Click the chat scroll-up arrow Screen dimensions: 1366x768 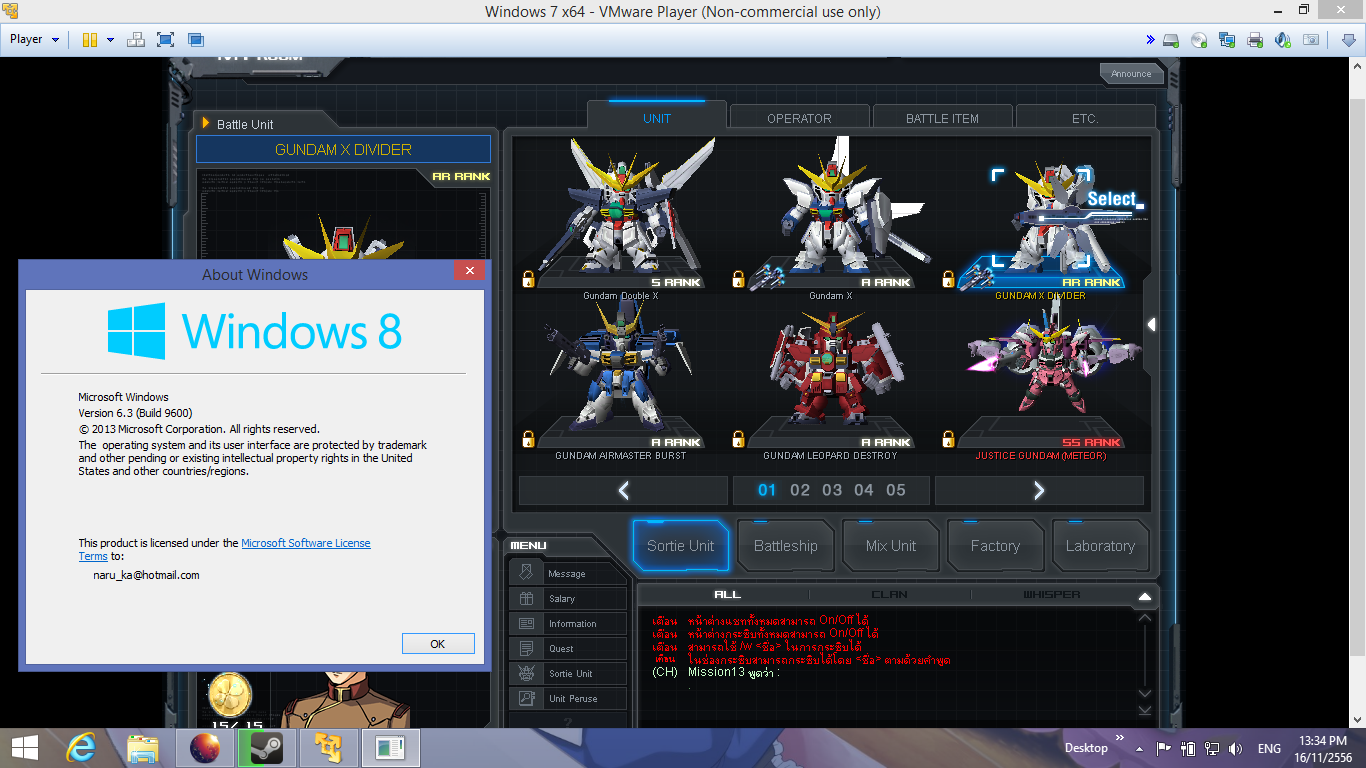(1145, 619)
